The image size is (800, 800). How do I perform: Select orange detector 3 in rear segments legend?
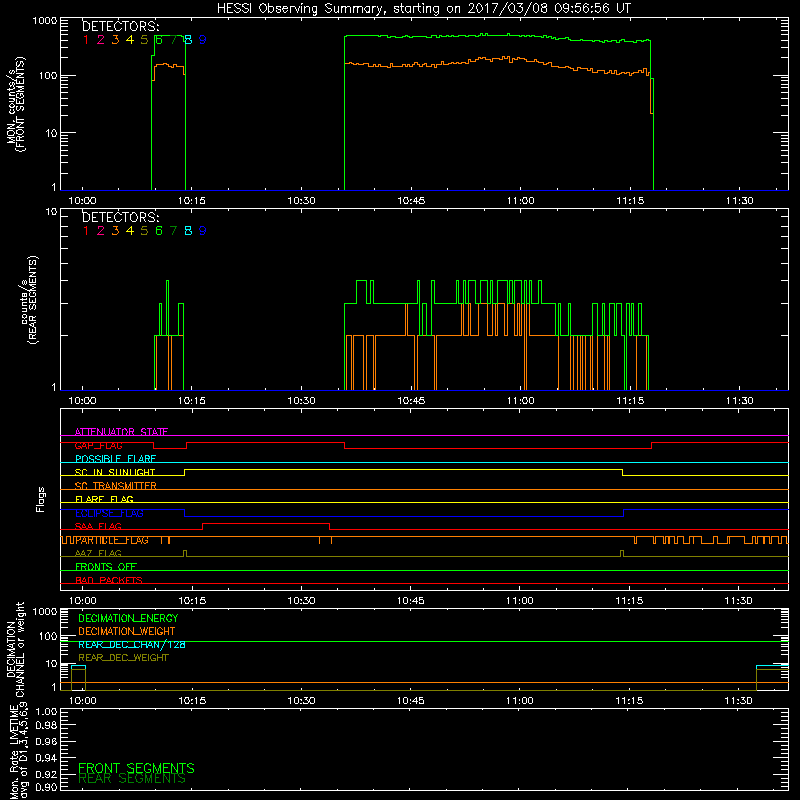[115, 231]
